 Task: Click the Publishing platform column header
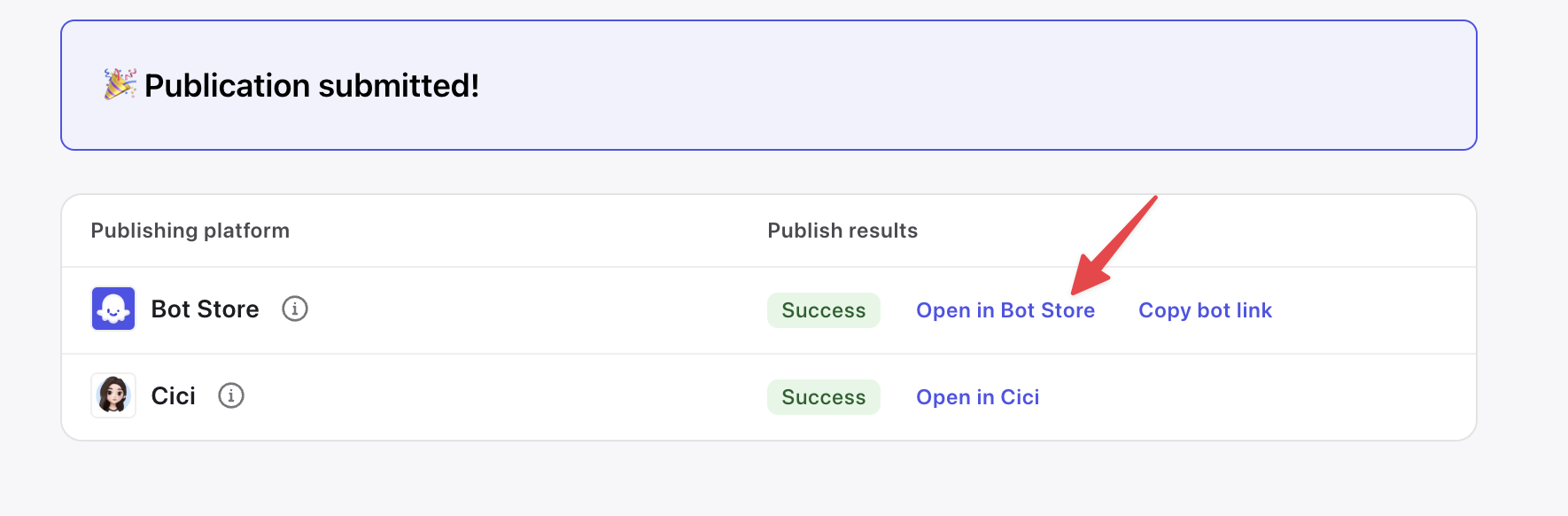190,231
